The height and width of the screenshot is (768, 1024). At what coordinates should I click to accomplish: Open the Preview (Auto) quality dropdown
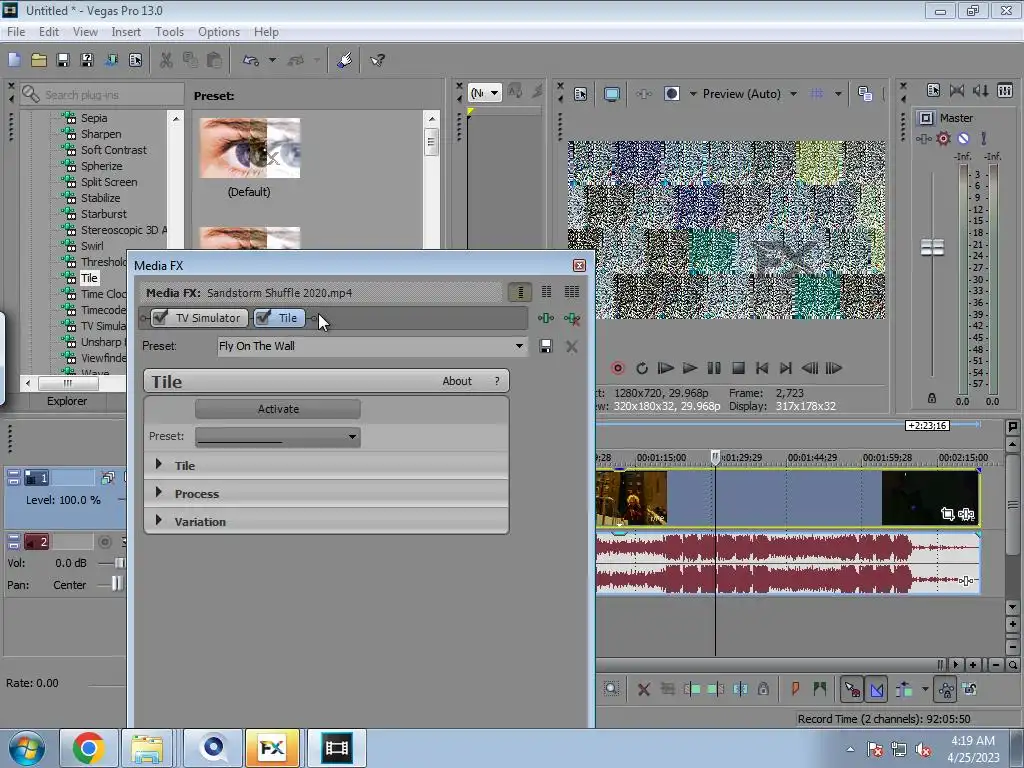[x=793, y=94]
